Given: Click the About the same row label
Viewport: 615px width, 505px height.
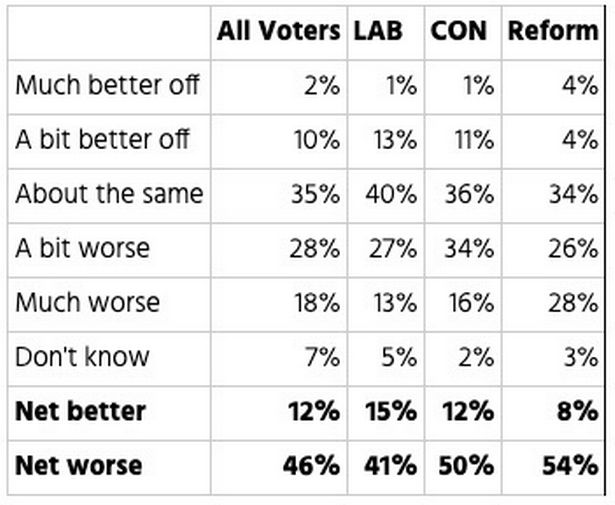Looking at the screenshot, I should click(109, 194).
